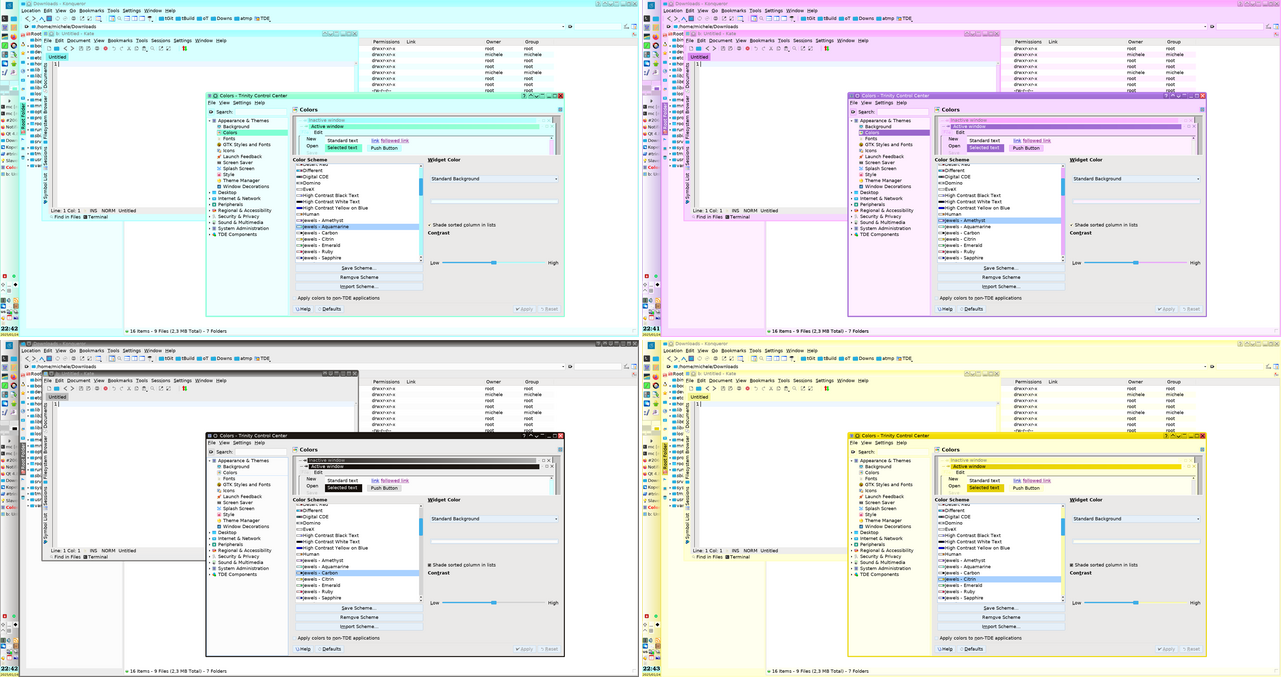Open Theme Manager icon in black-themed Control Center
The image size is (1284, 678).
219,521
